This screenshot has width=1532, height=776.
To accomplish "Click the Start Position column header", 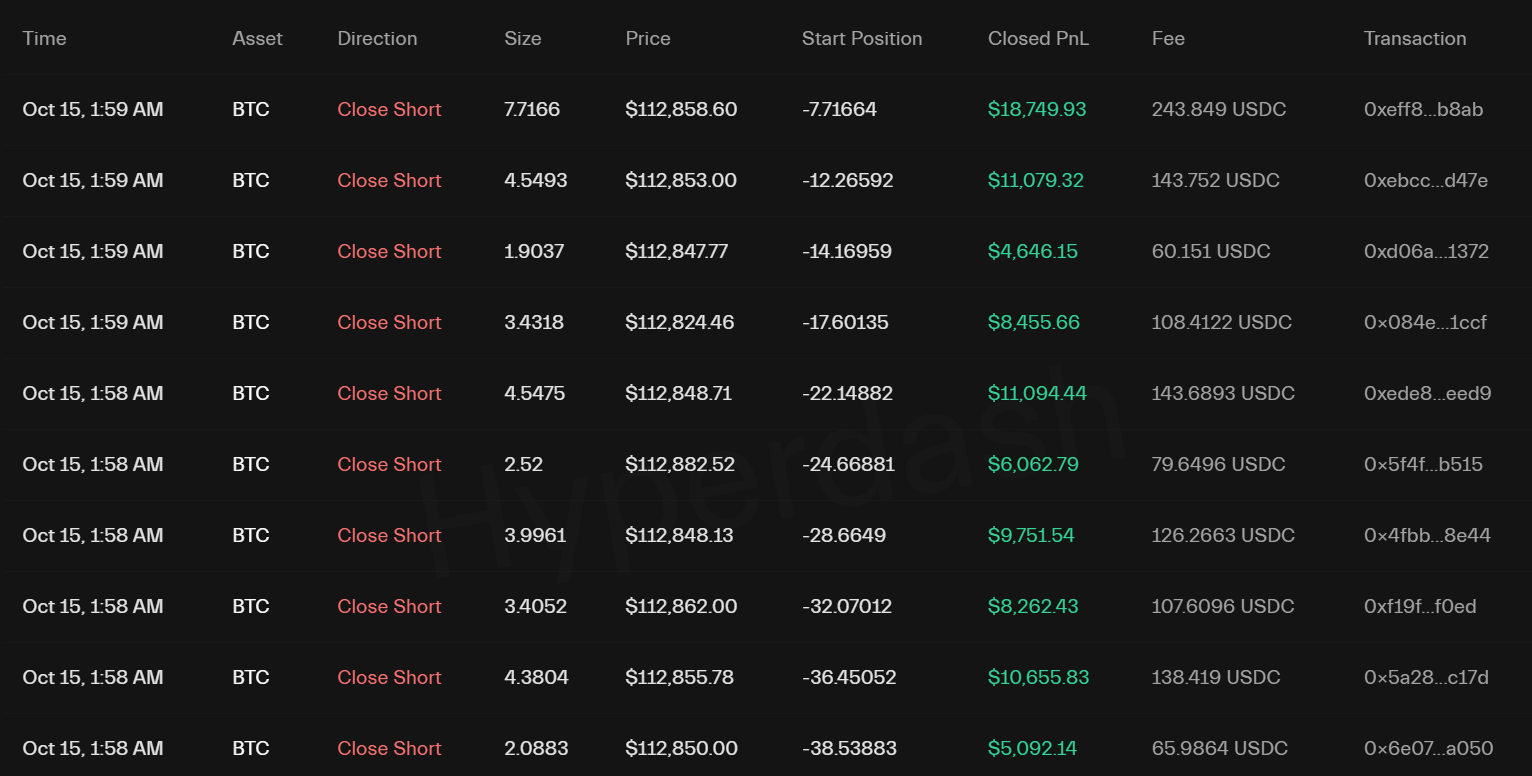I will pos(861,39).
